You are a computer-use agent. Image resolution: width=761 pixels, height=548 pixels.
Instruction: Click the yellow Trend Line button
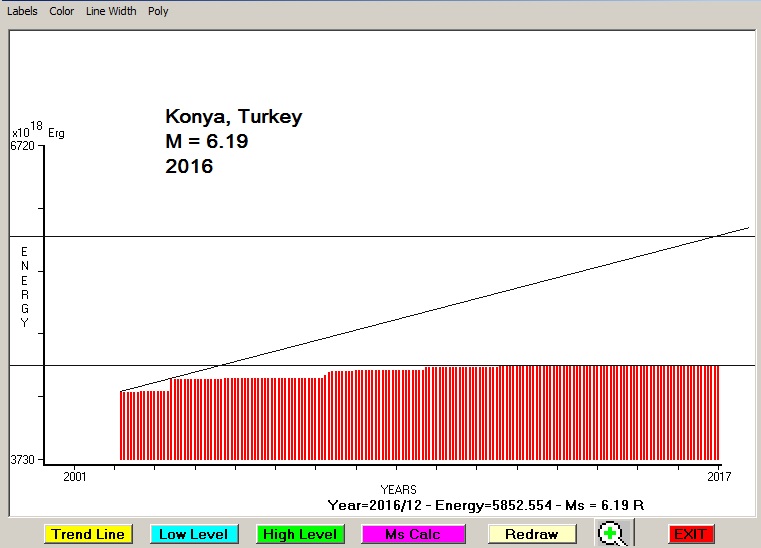88,534
